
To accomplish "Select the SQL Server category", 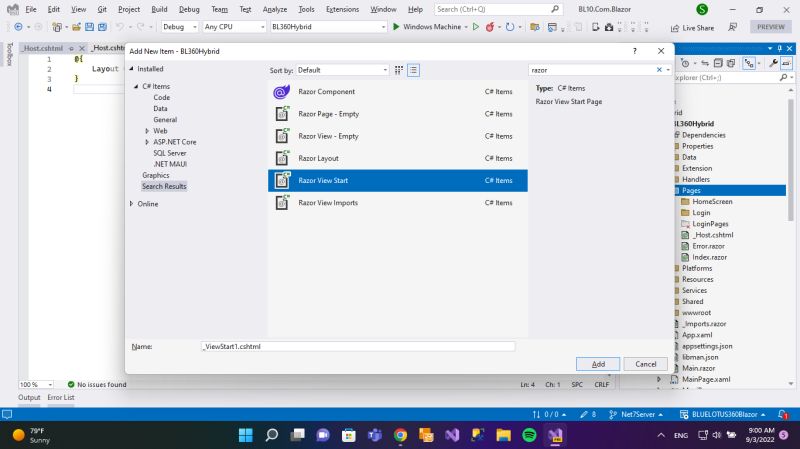I will [170, 153].
